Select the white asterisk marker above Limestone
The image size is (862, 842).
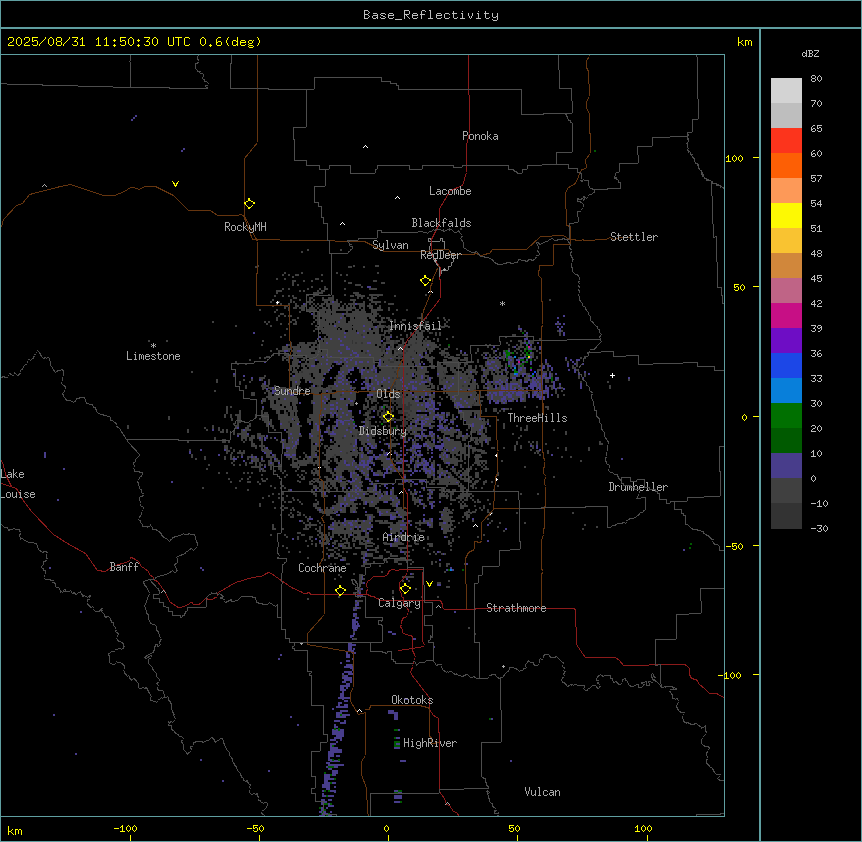153,345
